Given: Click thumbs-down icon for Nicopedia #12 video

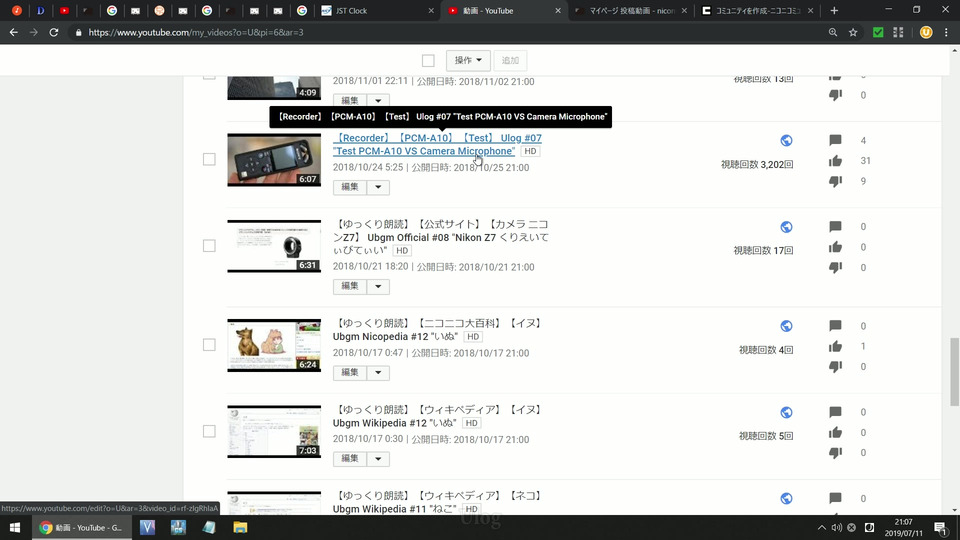Looking at the screenshot, I should coord(835,367).
